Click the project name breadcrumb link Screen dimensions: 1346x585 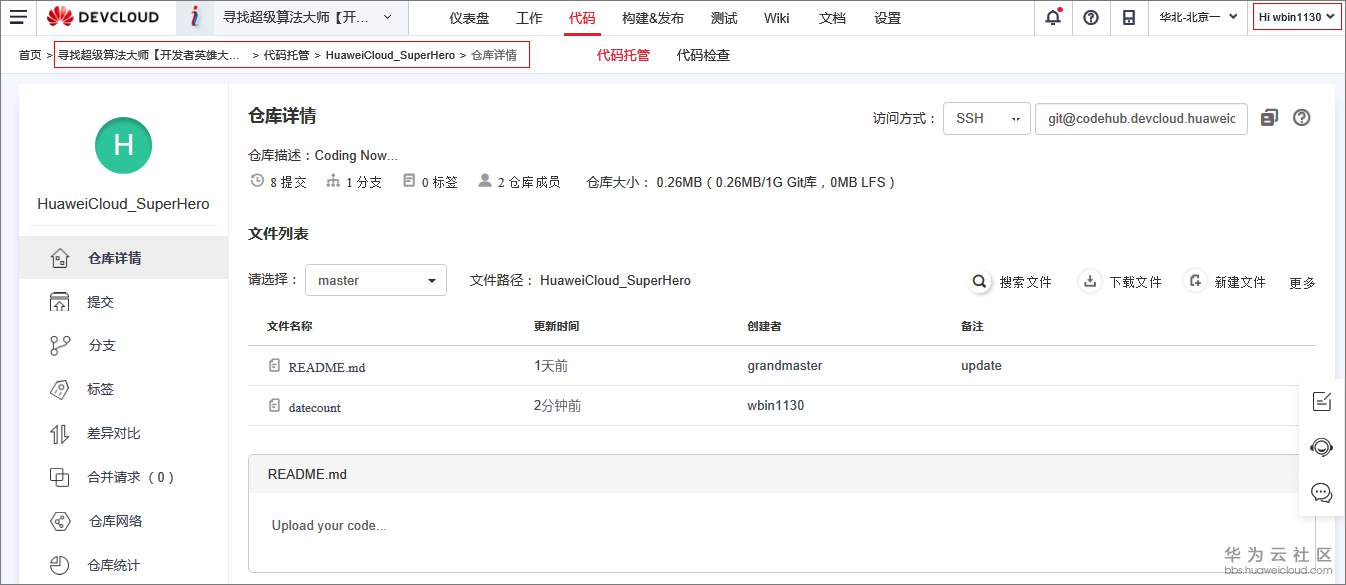(x=150, y=55)
